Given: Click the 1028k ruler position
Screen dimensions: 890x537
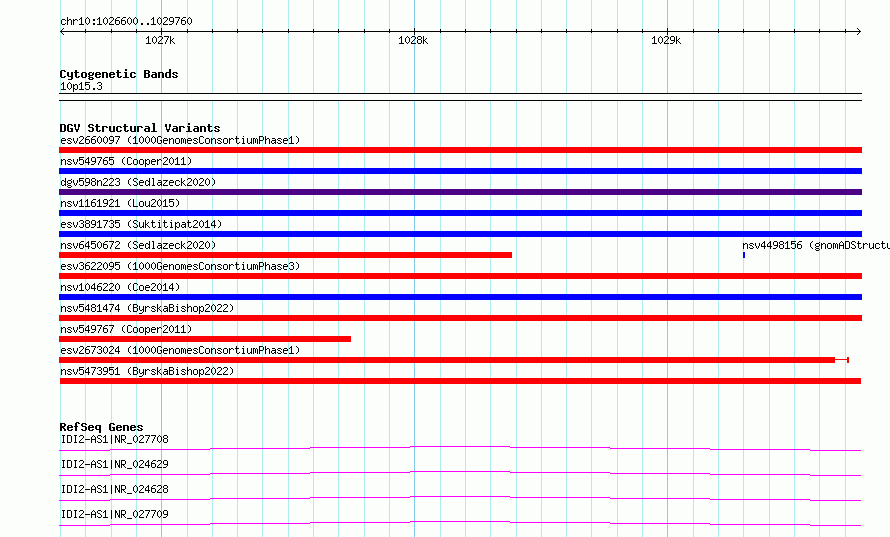Looking at the screenshot, I should tap(413, 40).
